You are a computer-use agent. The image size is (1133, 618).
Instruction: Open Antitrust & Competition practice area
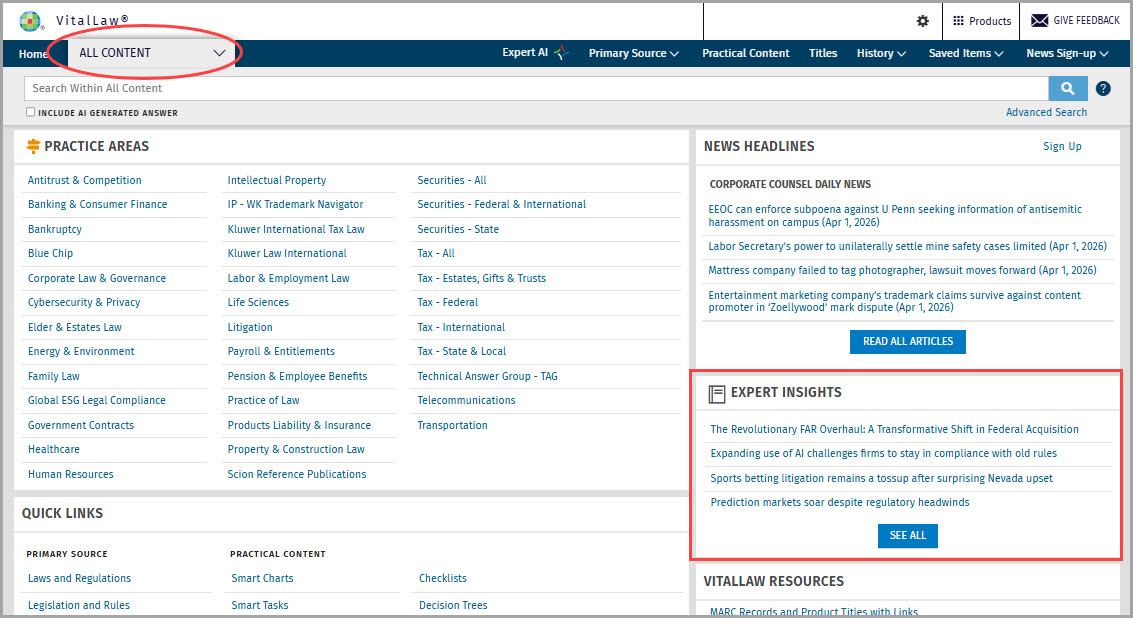pyautogui.click(x=85, y=180)
